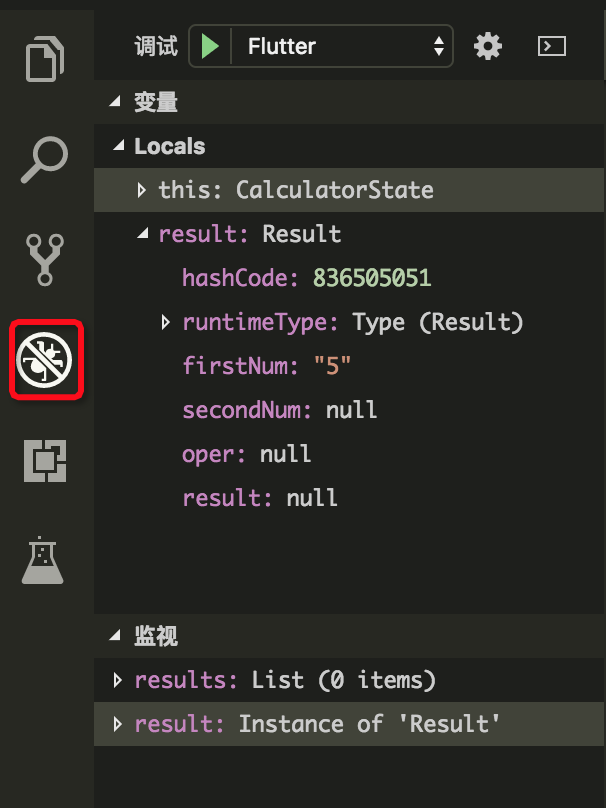Open the Source Control branch icon
The width and height of the screenshot is (606, 808).
tap(45, 259)
